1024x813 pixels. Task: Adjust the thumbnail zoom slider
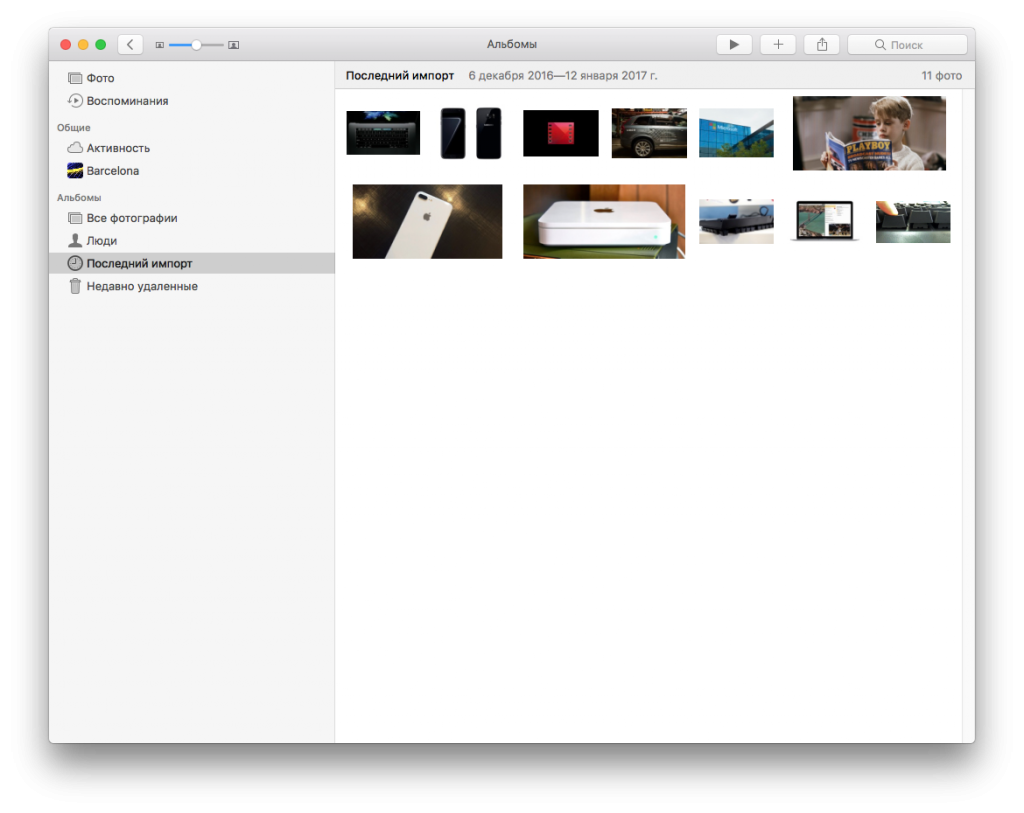[x=196, y=45]
